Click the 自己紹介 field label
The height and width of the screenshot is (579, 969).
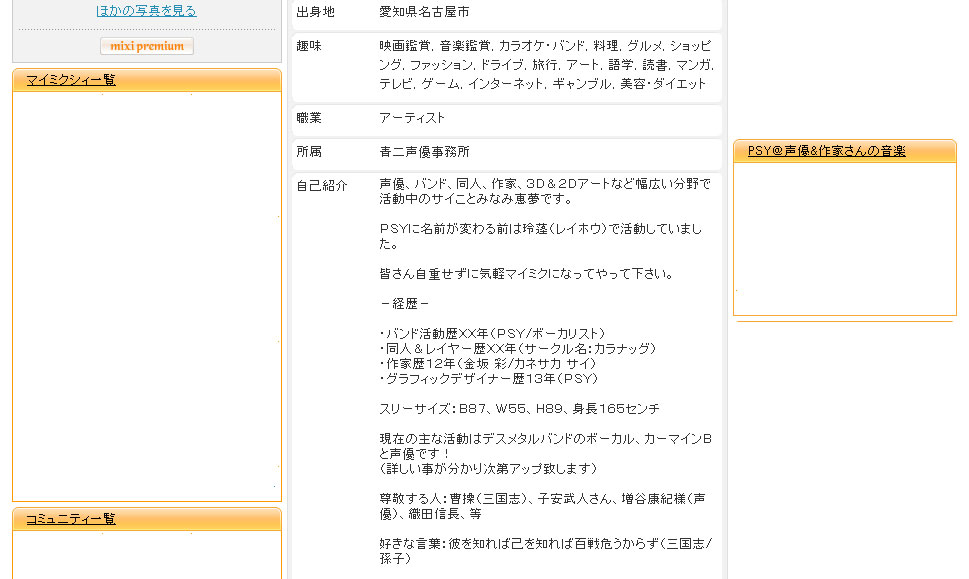(x=322, y=186)
